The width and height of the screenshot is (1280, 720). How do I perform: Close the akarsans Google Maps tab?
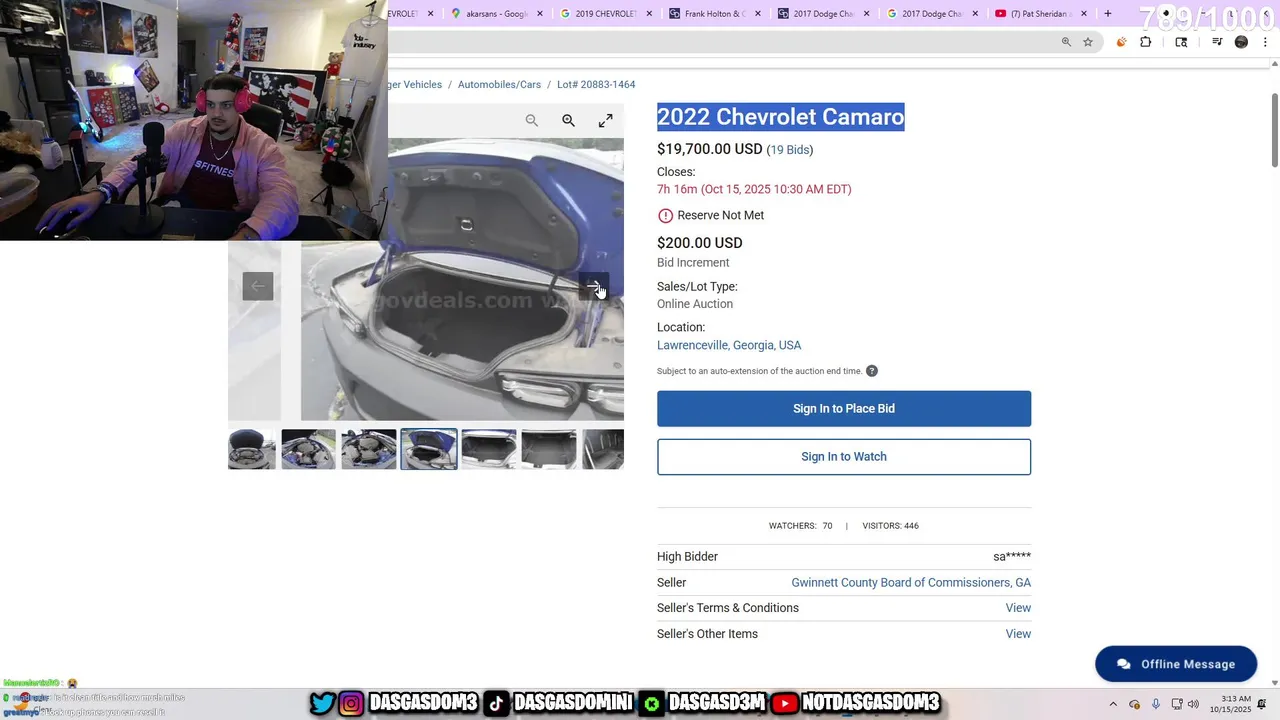pos(540,14)
